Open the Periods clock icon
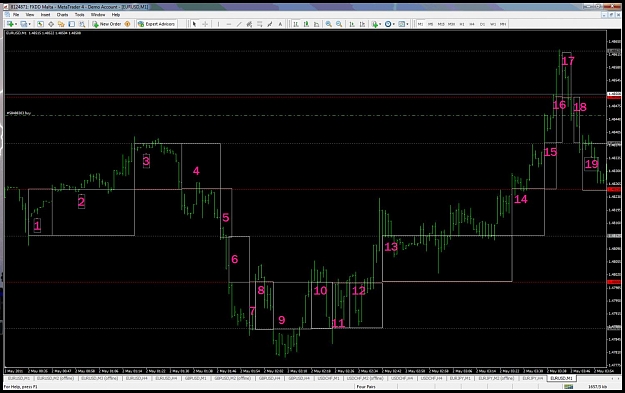 coord(388,24)
